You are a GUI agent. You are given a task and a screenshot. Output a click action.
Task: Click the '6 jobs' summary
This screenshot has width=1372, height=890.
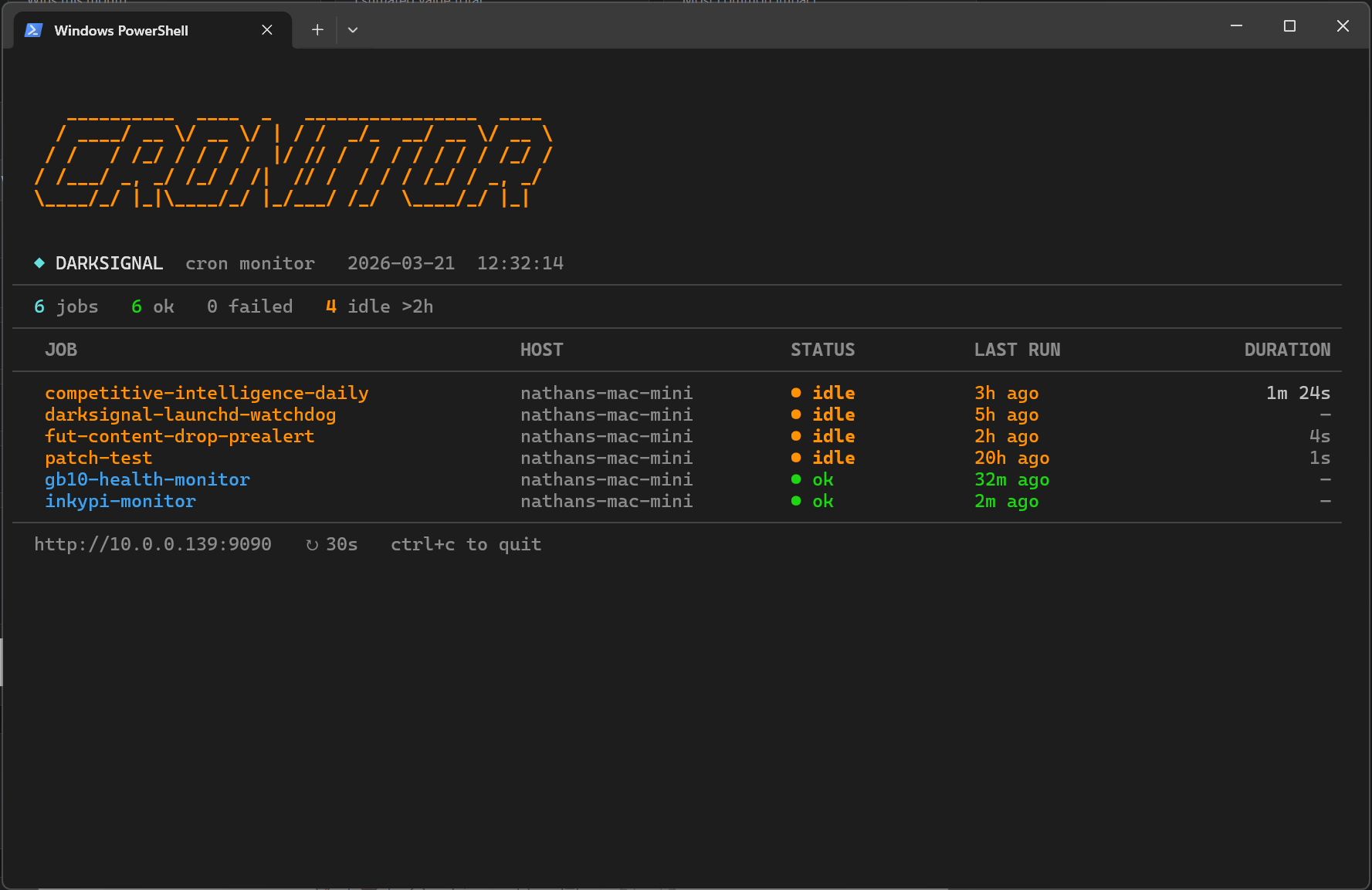tap(66, 306)
